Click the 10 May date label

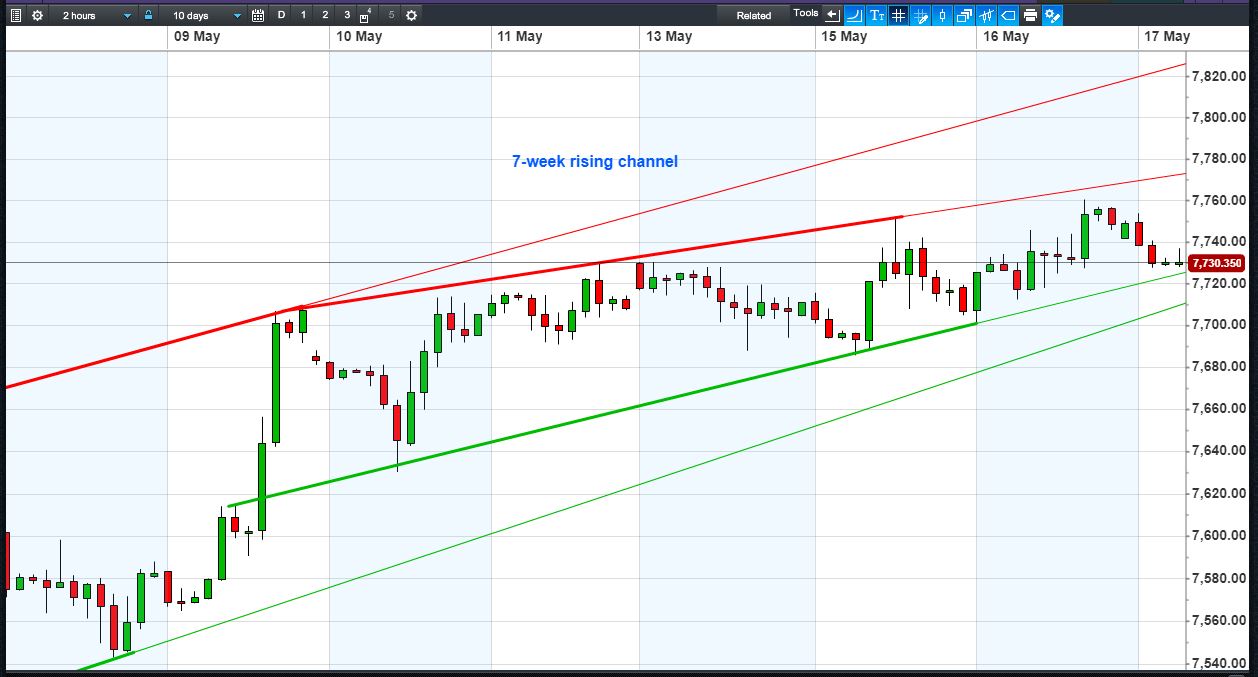[359, 36]
